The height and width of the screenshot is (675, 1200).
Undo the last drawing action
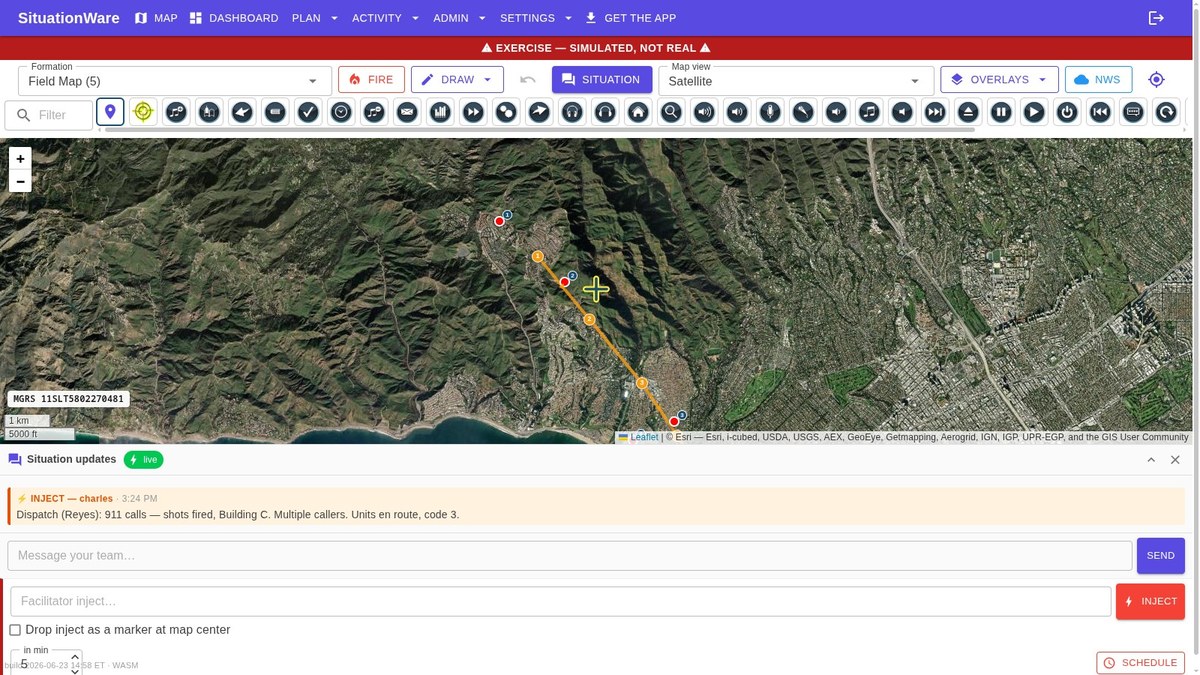[x=528, y=80]
